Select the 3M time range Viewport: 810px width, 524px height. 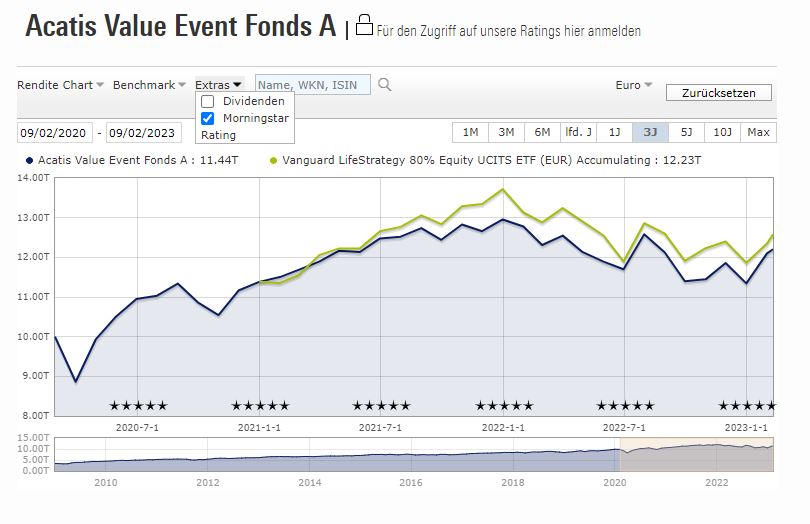[x=506, y=132]
